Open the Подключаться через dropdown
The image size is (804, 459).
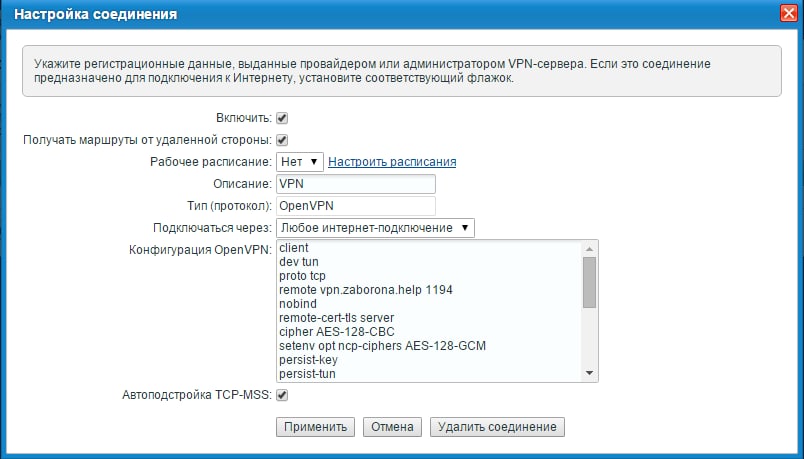click(x=375, y=228)
